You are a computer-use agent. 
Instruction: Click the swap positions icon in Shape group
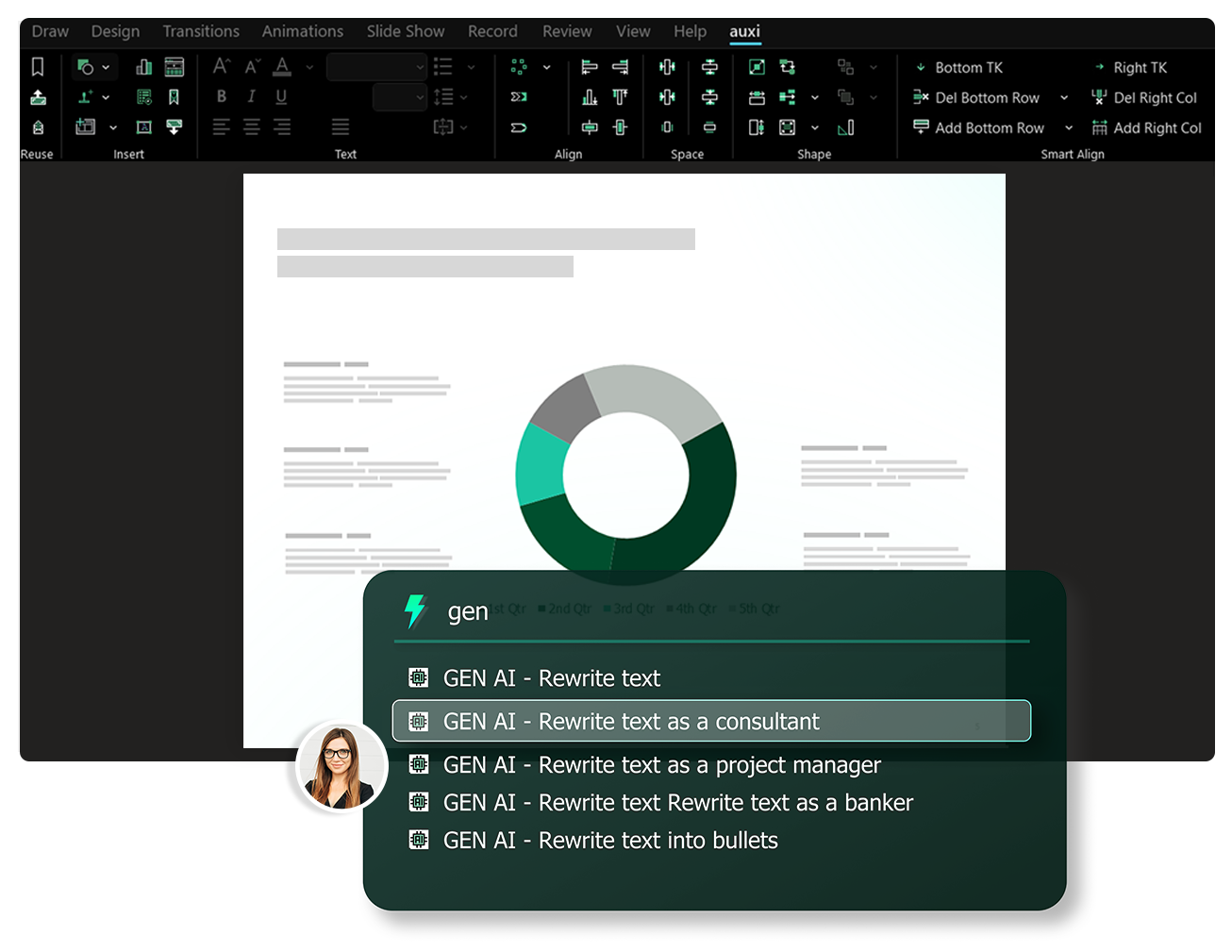coord(788,67)
